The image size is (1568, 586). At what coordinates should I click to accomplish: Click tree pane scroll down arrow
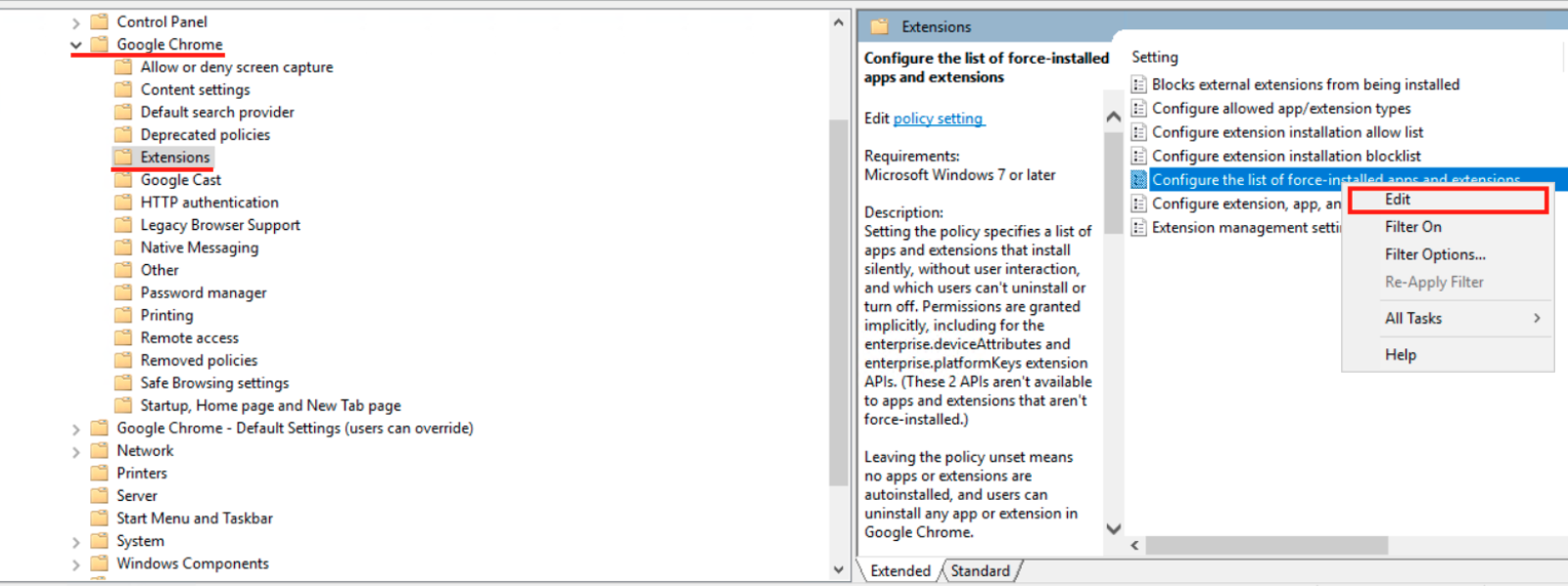(838, 569)
